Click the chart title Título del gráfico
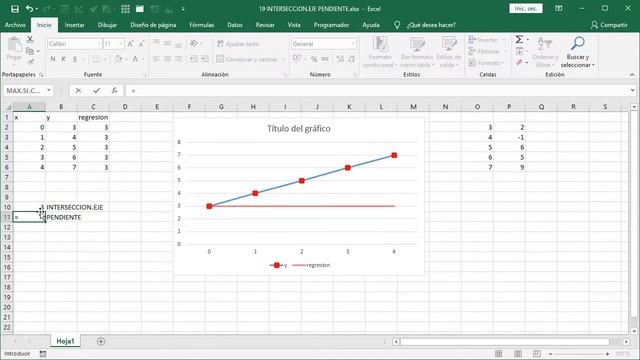Image resolution: width=640 pixels, height=360 pixels. 299,129
